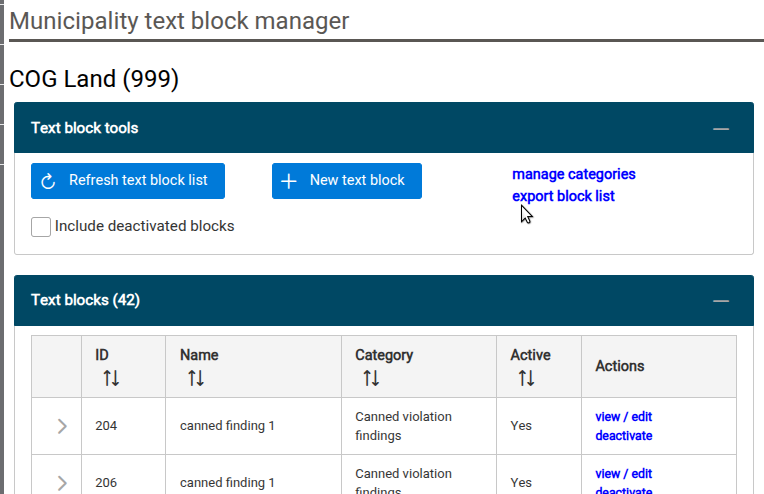
Task: Click Refresh text block list button
Action: [128, 181]
